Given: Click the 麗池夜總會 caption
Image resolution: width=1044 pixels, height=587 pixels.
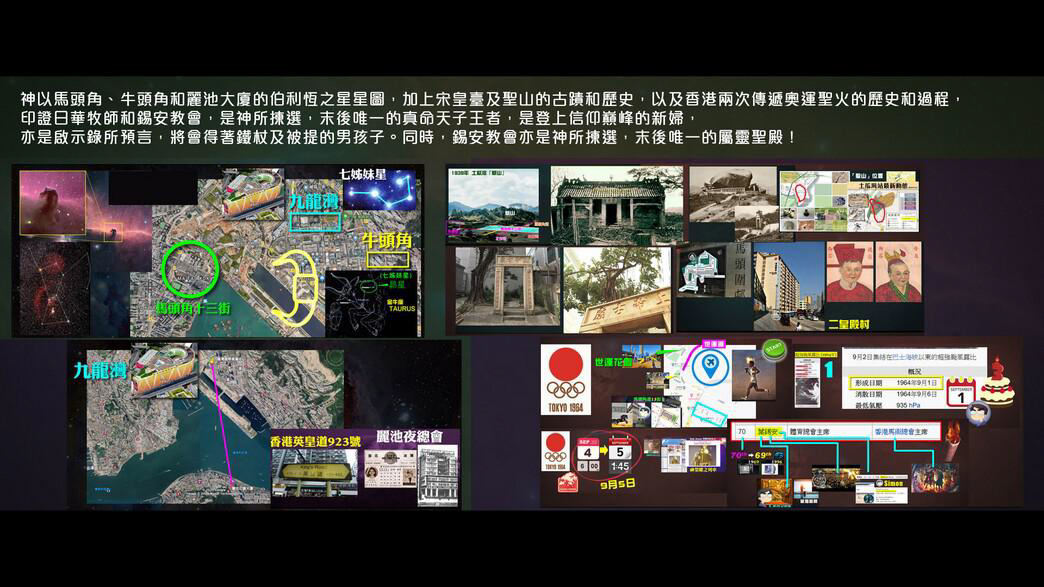Looking at the screenshot, I should tap(410, 437).
